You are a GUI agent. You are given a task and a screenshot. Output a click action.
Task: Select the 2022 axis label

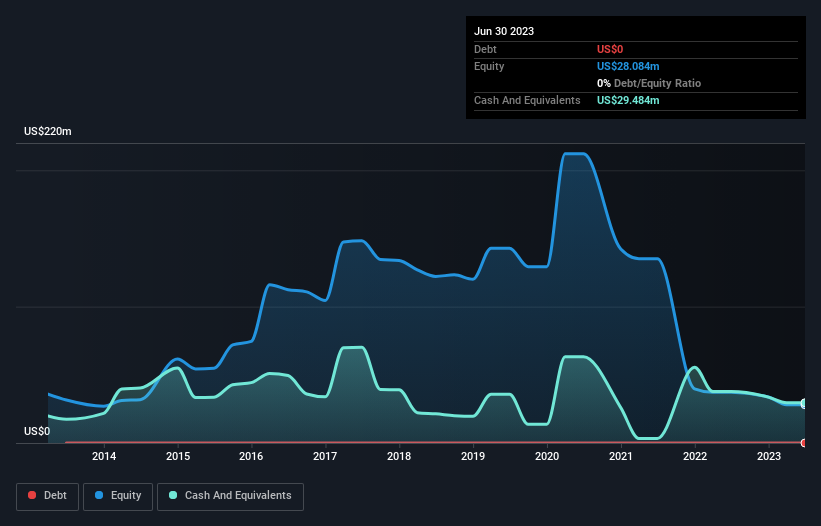point(695,456)
